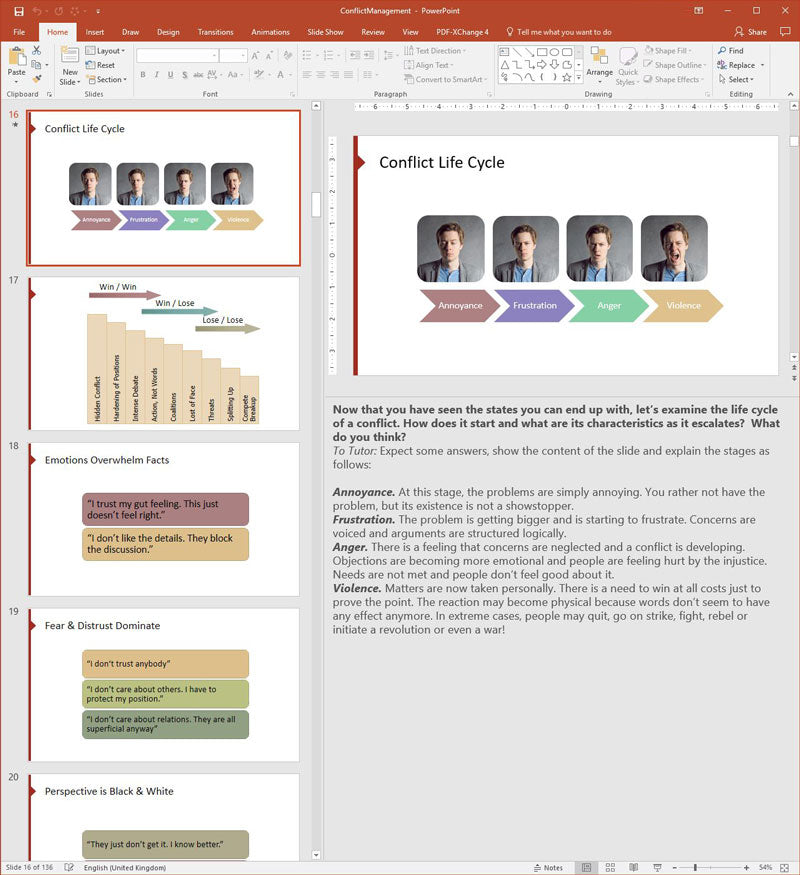Collapse the ribbon
The height and width of the screenshot is (875, 800).
791,94
